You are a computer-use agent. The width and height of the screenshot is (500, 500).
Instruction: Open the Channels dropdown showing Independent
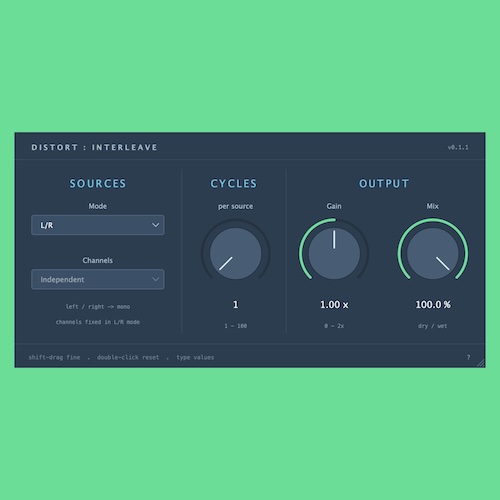coord(98,279)
